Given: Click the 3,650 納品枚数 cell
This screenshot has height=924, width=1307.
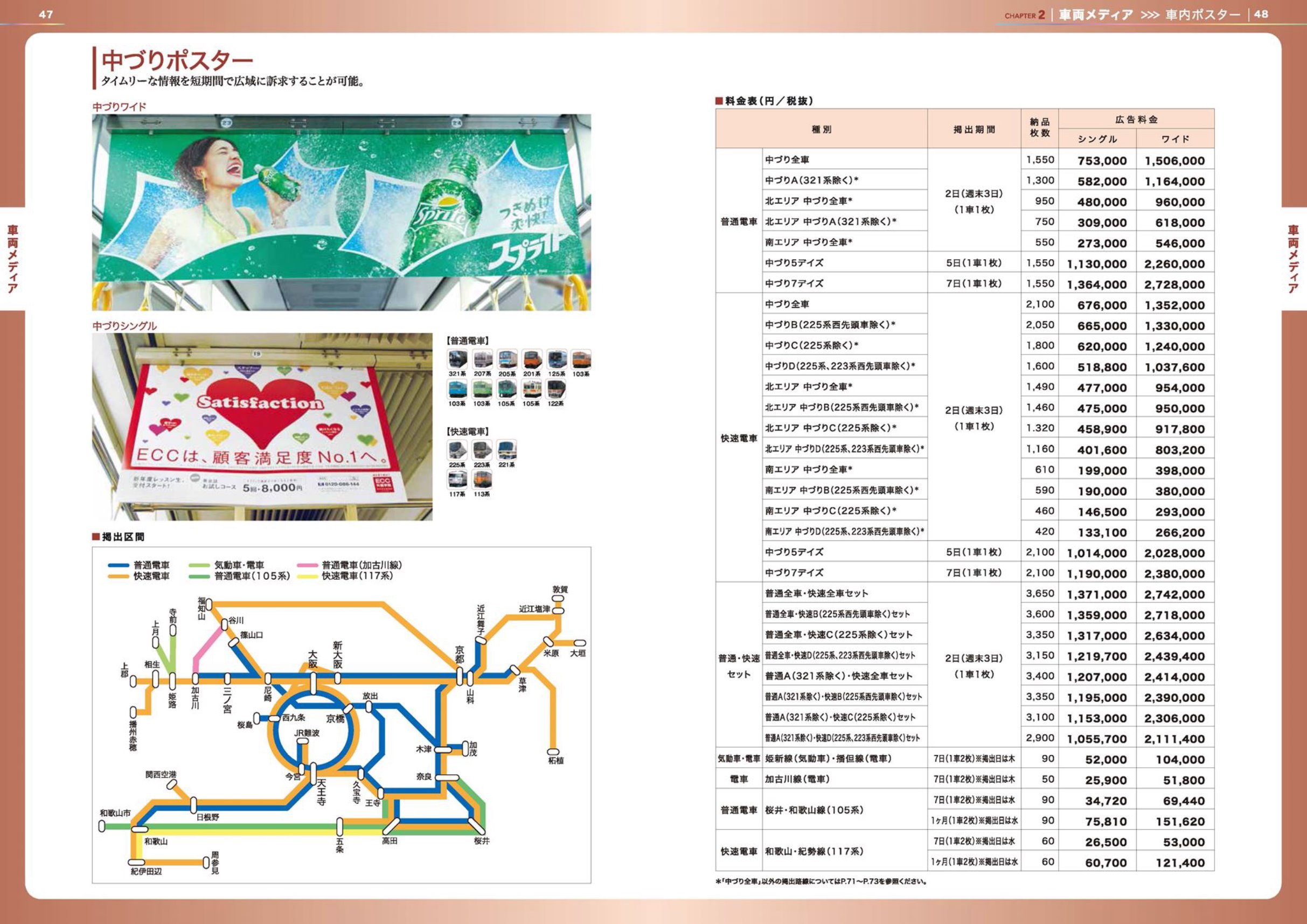Looking at the screenshot, I should 1040,593.
